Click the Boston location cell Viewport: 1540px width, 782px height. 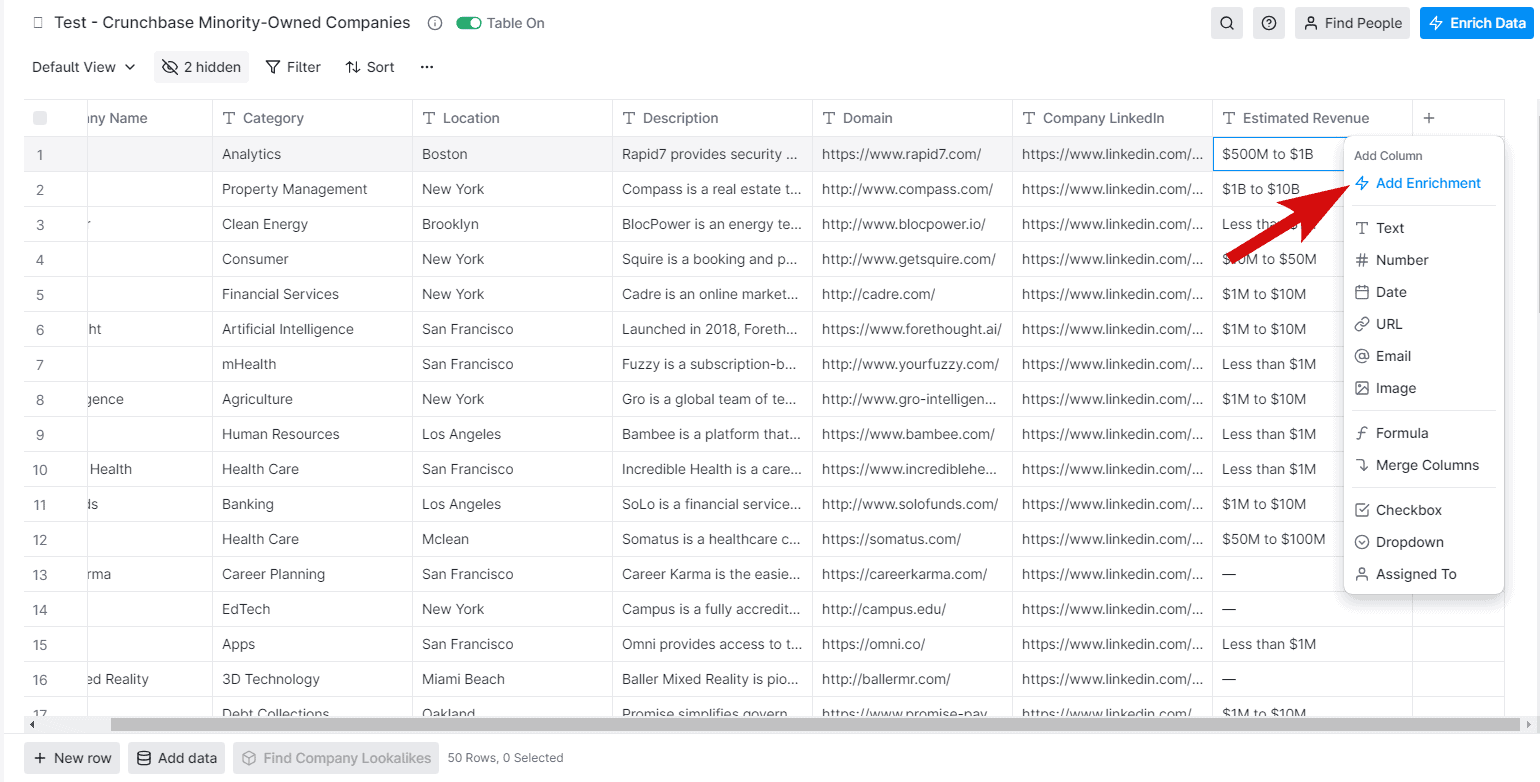point(512,154)
